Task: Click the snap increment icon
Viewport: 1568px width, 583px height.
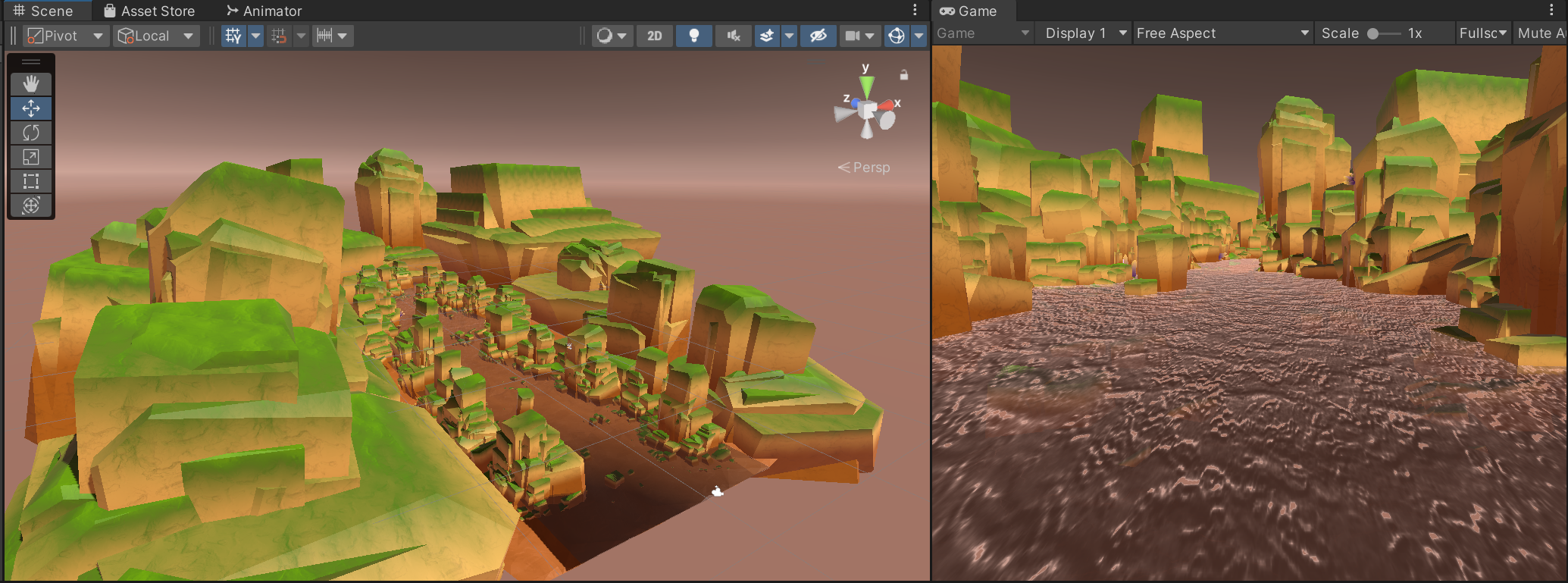Action: pyautogui.click(x=324, y=36)
